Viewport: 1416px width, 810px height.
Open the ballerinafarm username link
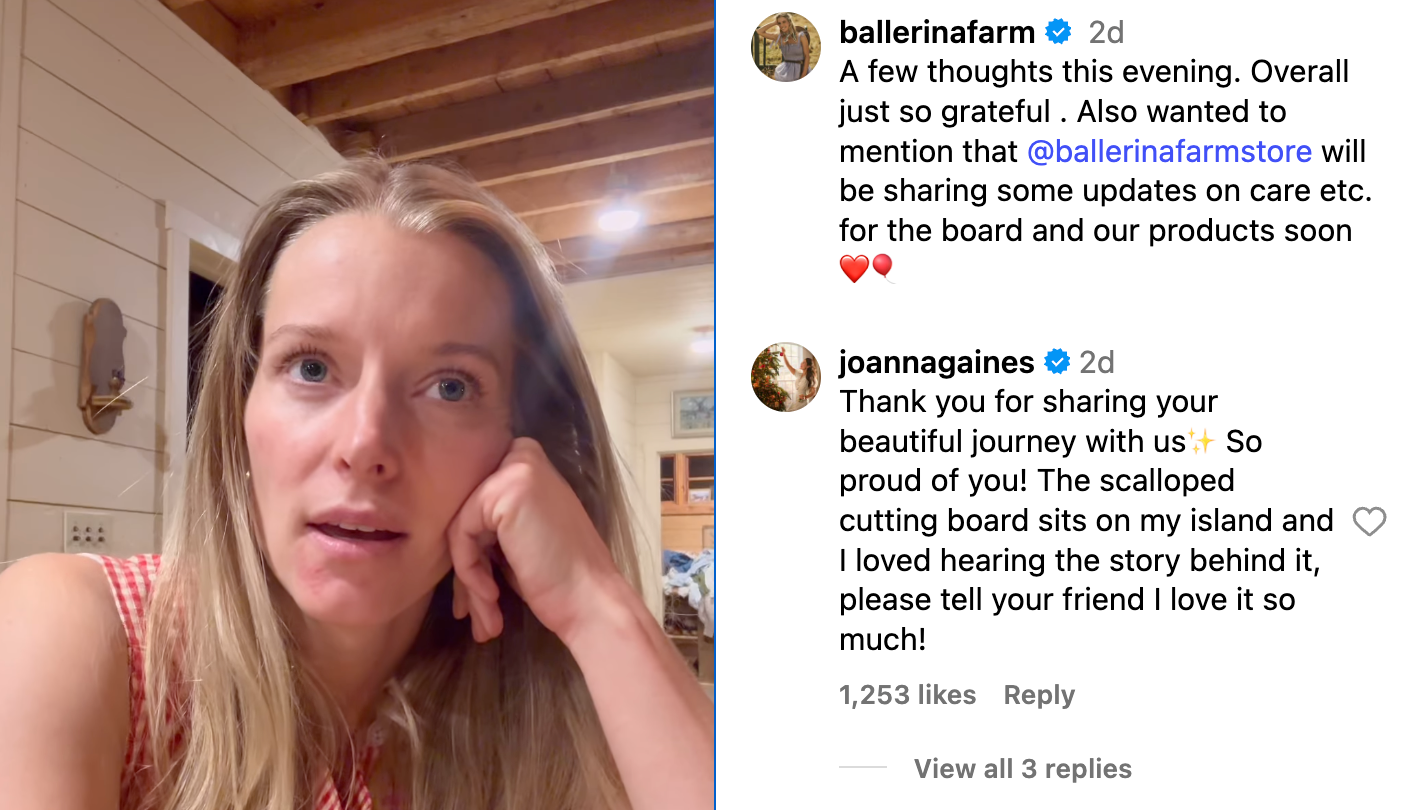pos(936,32)
